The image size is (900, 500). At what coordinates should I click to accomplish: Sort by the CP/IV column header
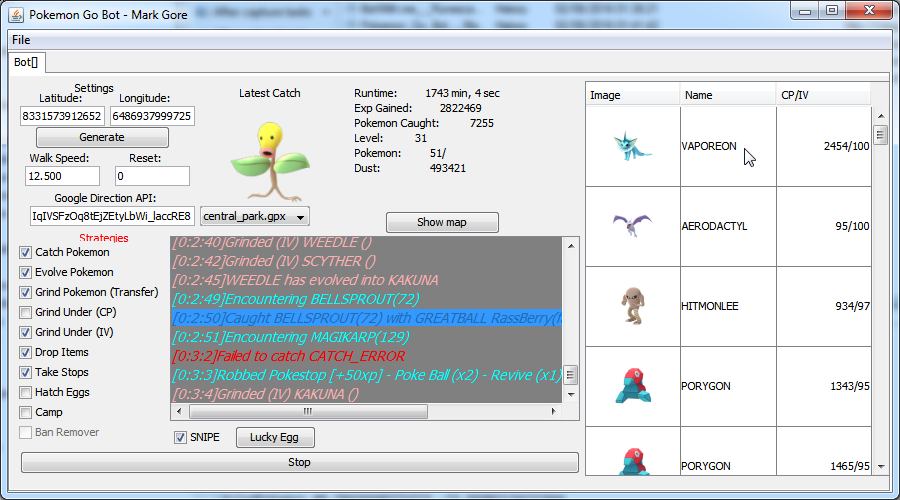click(820, 95)
